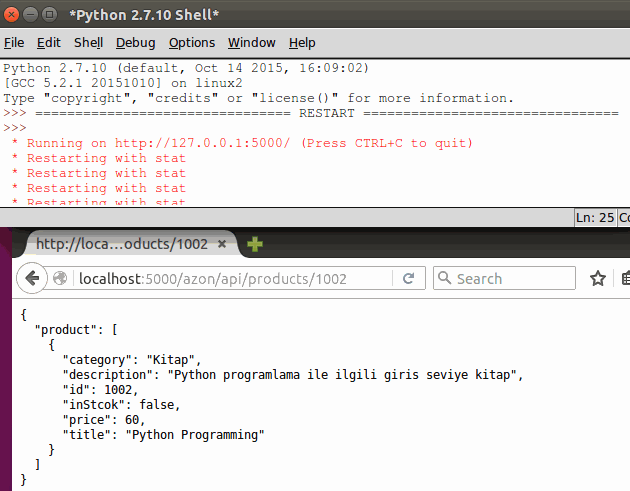Click the '[GCC 5.2.1 20151010] on linux2' line
The height and width of the screenshot is (491, 630).
(123, 83)
